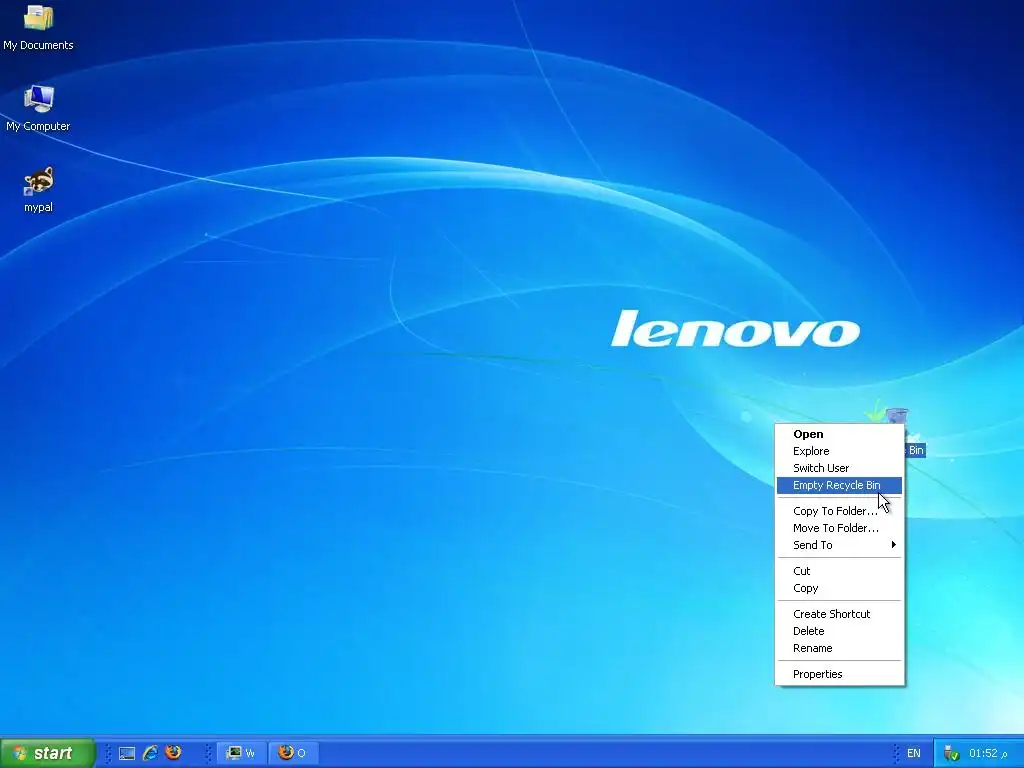Select Cut in the context menu

pos(839,571)
